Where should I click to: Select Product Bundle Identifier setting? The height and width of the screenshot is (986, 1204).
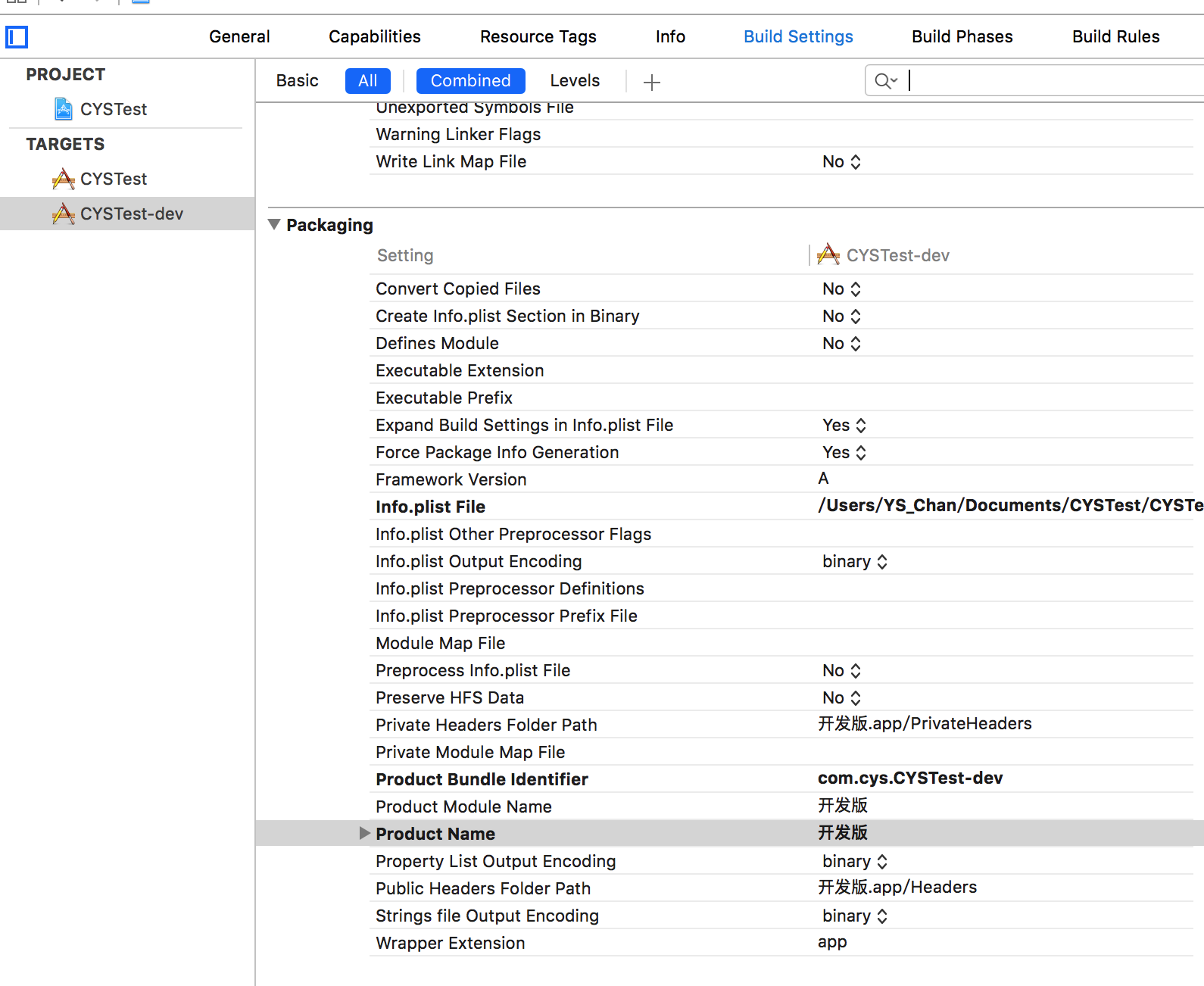(482, 779)
